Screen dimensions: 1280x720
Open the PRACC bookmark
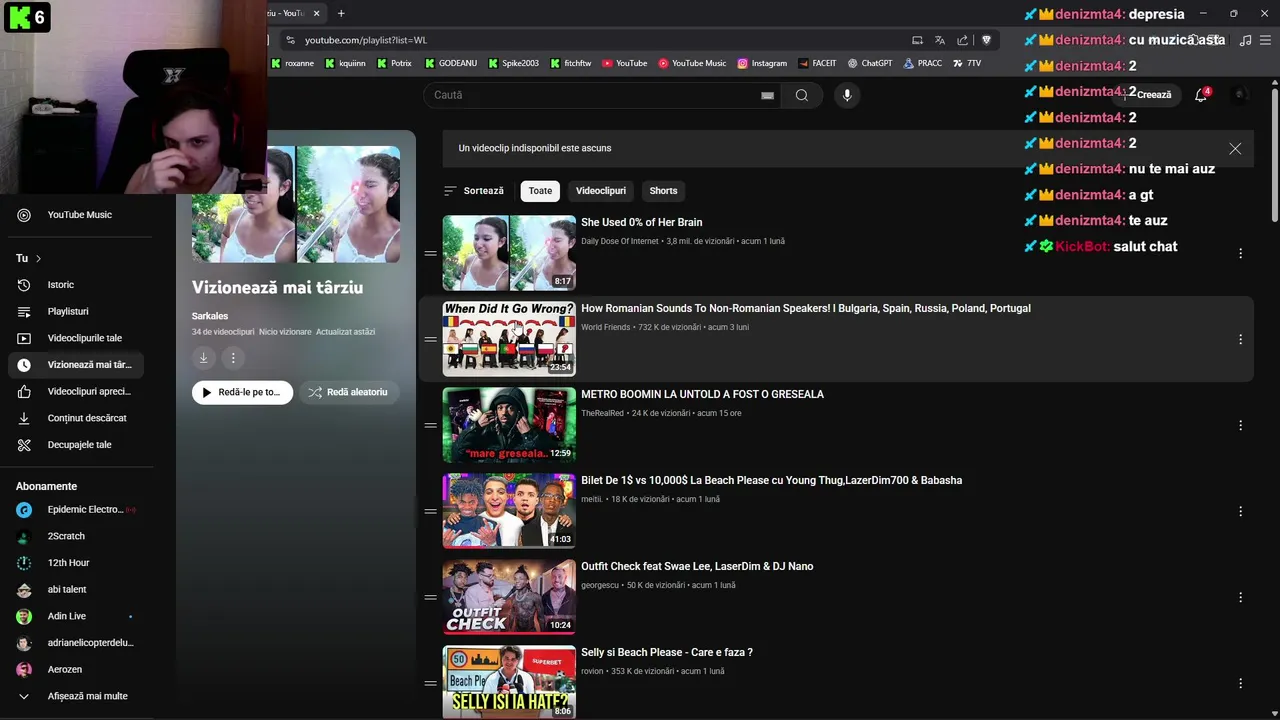923,63
